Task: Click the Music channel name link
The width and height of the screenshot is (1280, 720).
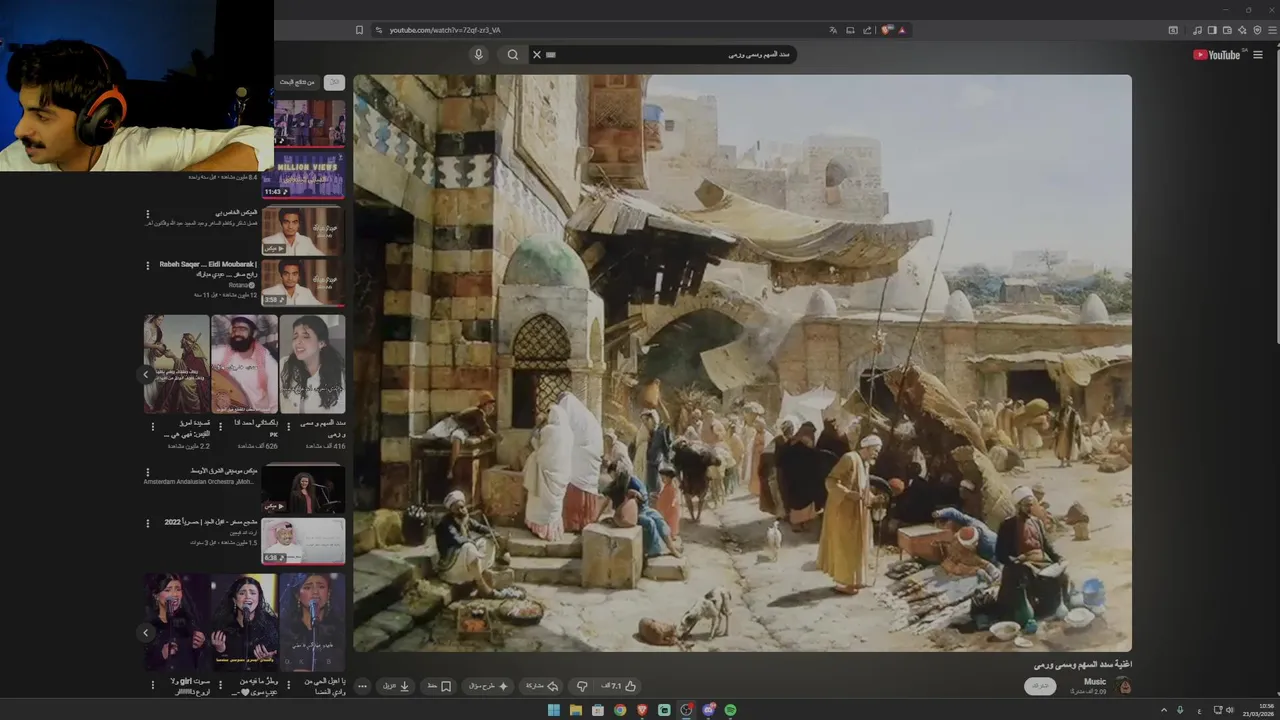Action: coord(1095,682)
